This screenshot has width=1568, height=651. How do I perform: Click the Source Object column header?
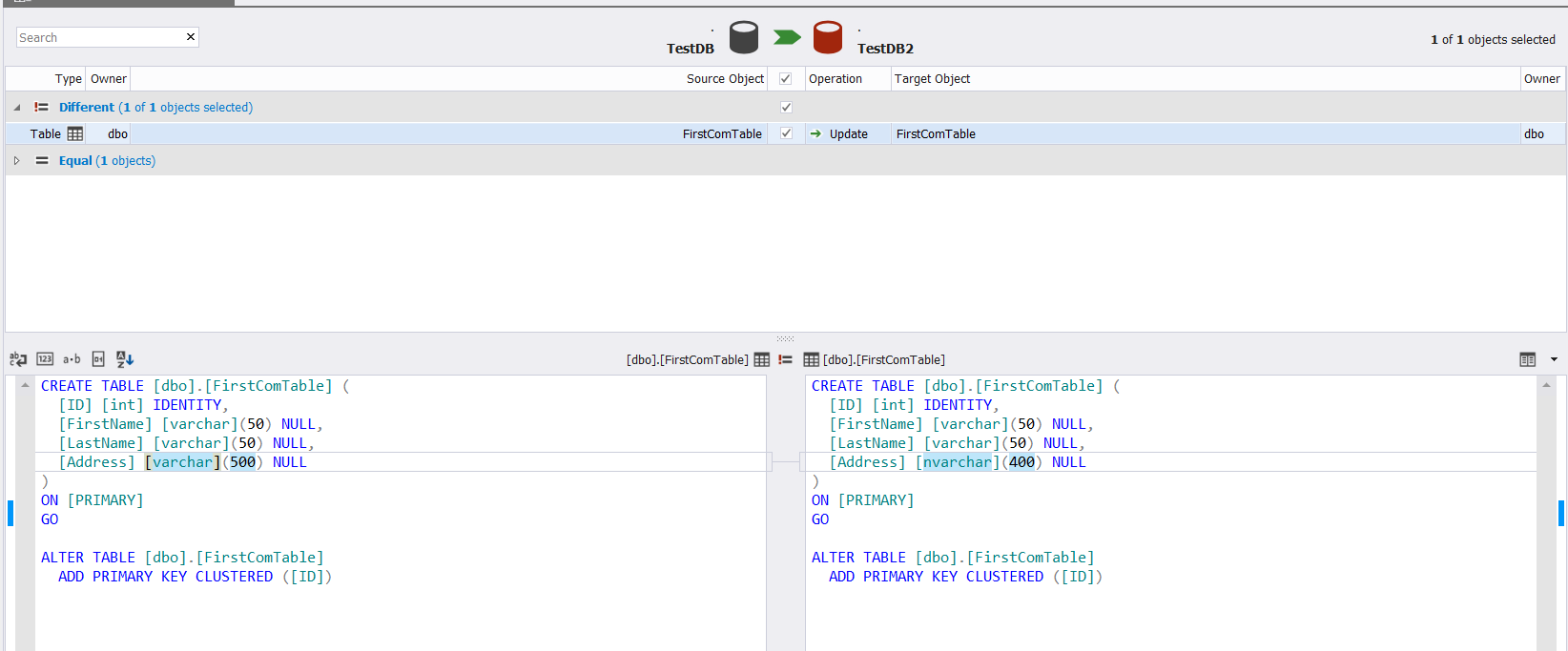click(725, 79)
